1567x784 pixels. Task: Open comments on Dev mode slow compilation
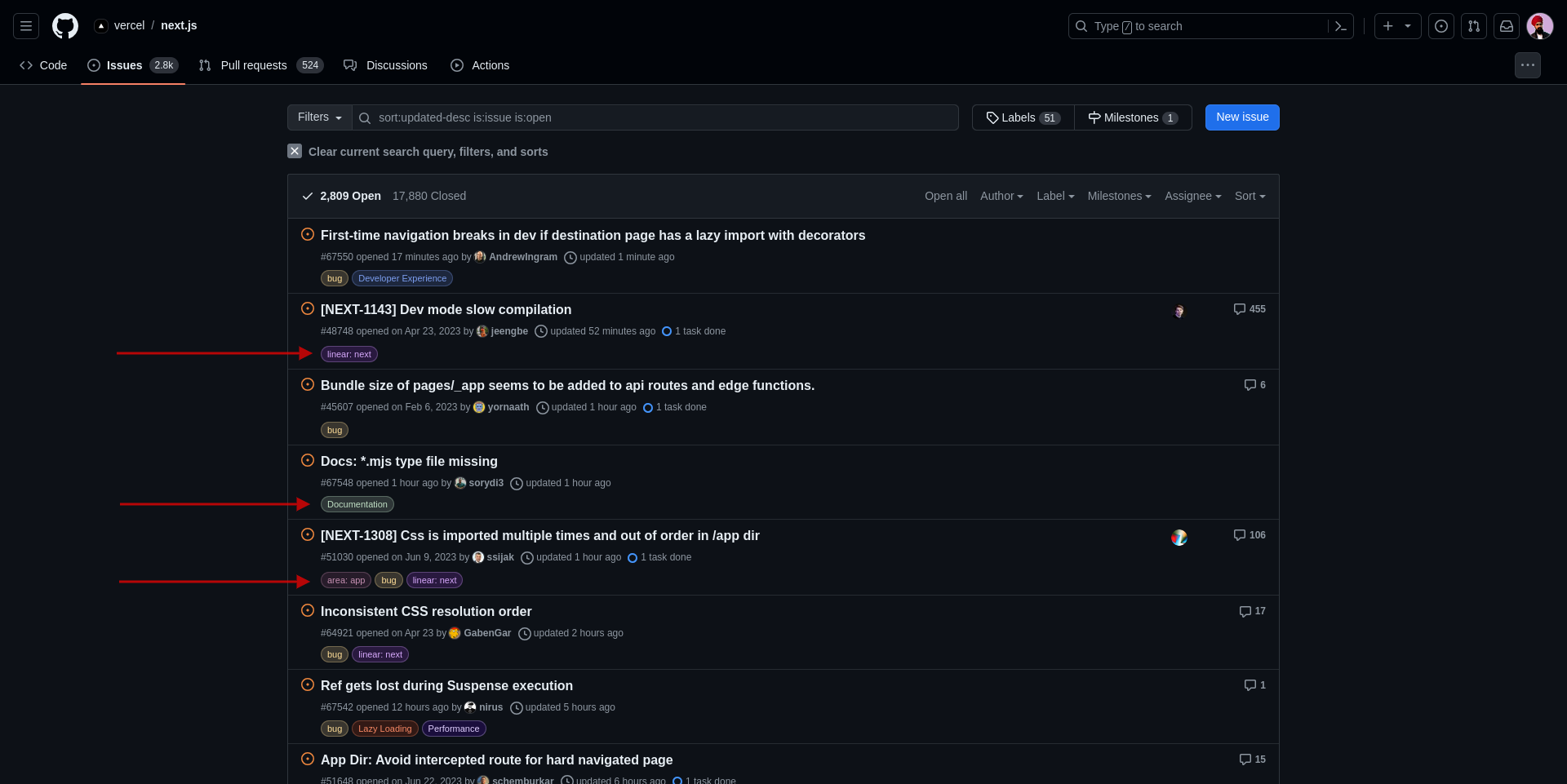pyautogui.click(x=1250, y=309)
